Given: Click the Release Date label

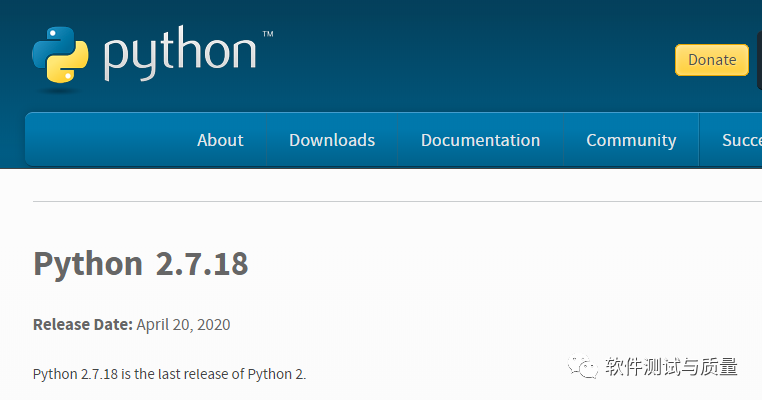Looking at the screenshot, I should click(x=82, y=324).
